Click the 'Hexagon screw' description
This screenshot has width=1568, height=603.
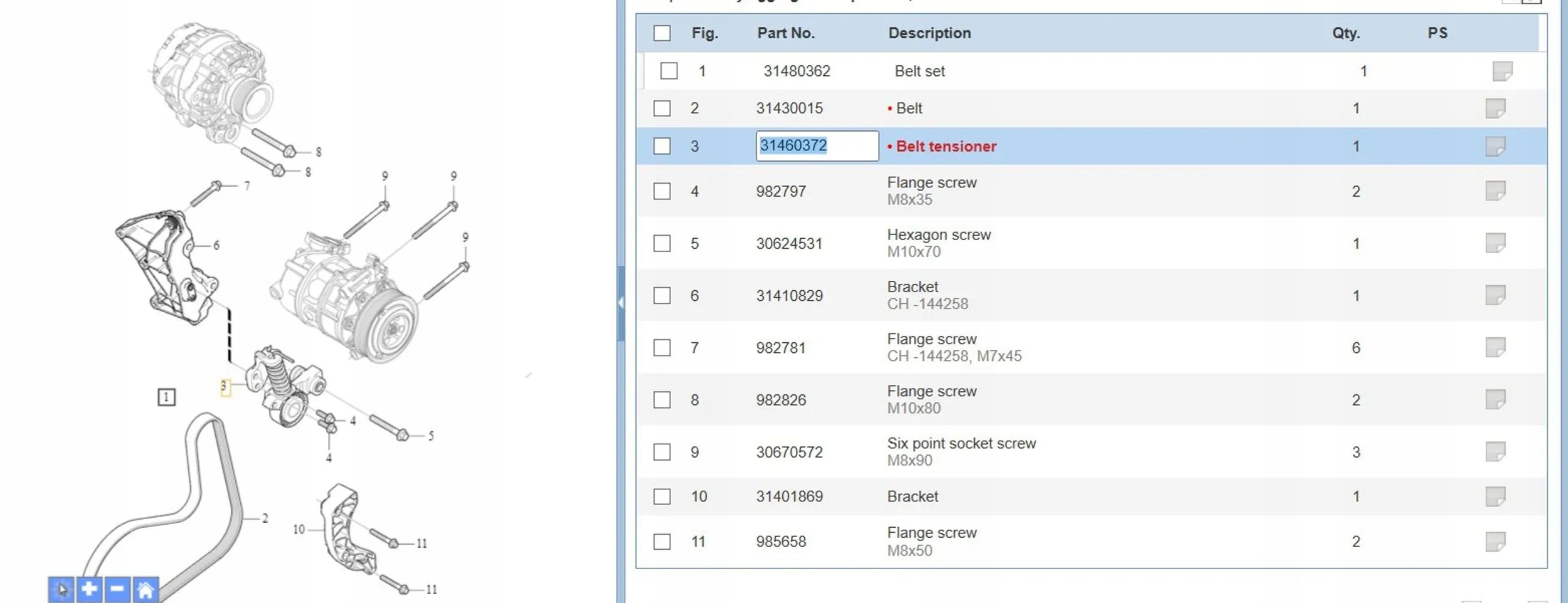pos(939,234)
